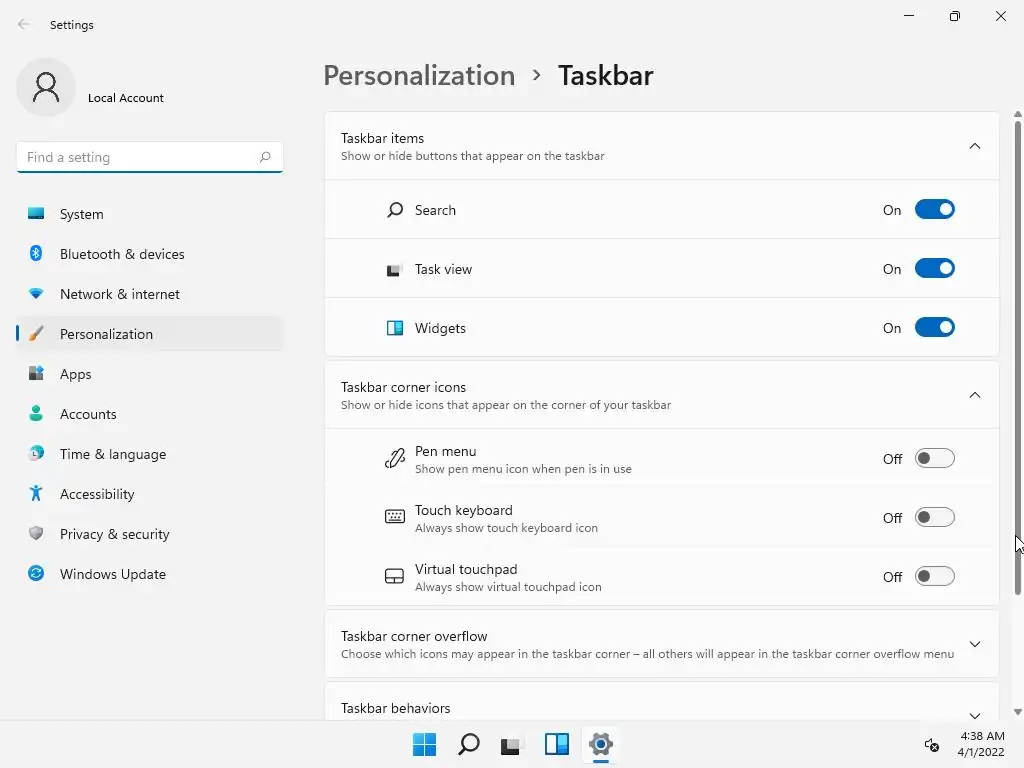Open Task view from the taskbar

[x=511, y=744]
